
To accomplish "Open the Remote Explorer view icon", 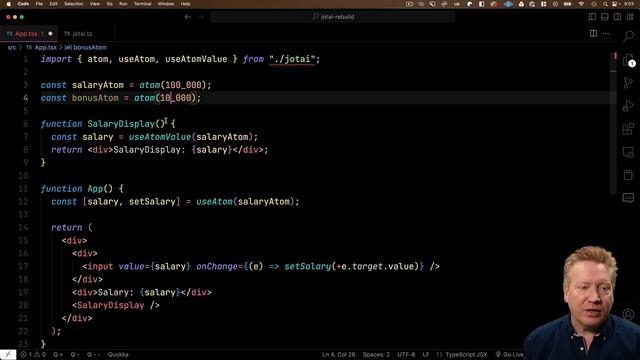I will [x=628, y=152].
